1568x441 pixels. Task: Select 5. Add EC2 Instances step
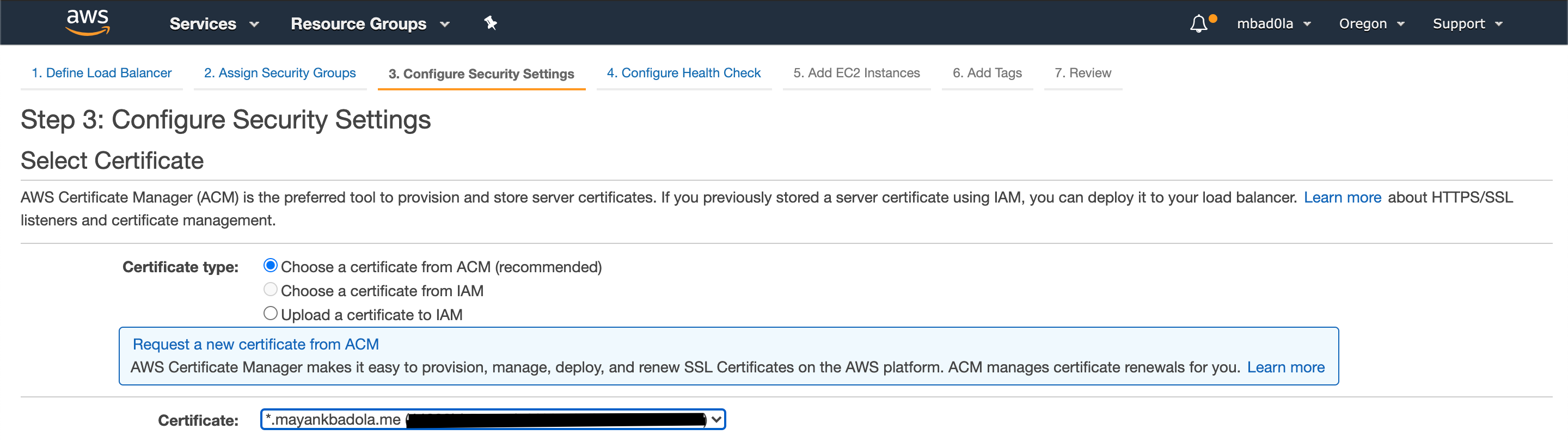856,73
